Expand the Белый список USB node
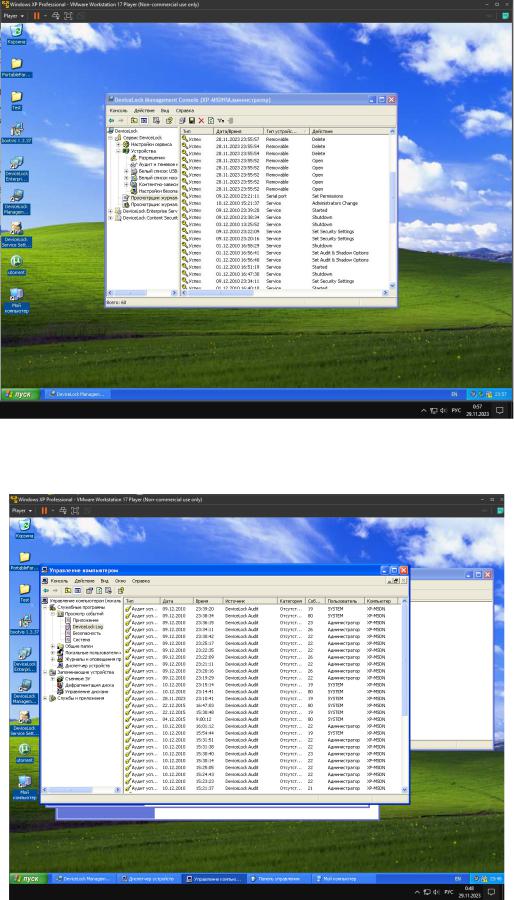 coord(126,171)
